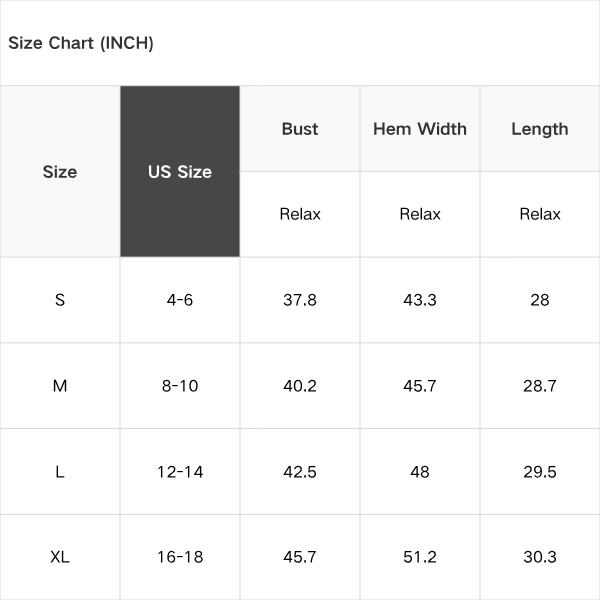The width and height of the screenshot is (600, 600).
Task: Select the S size row label
Action: point(60,300)
